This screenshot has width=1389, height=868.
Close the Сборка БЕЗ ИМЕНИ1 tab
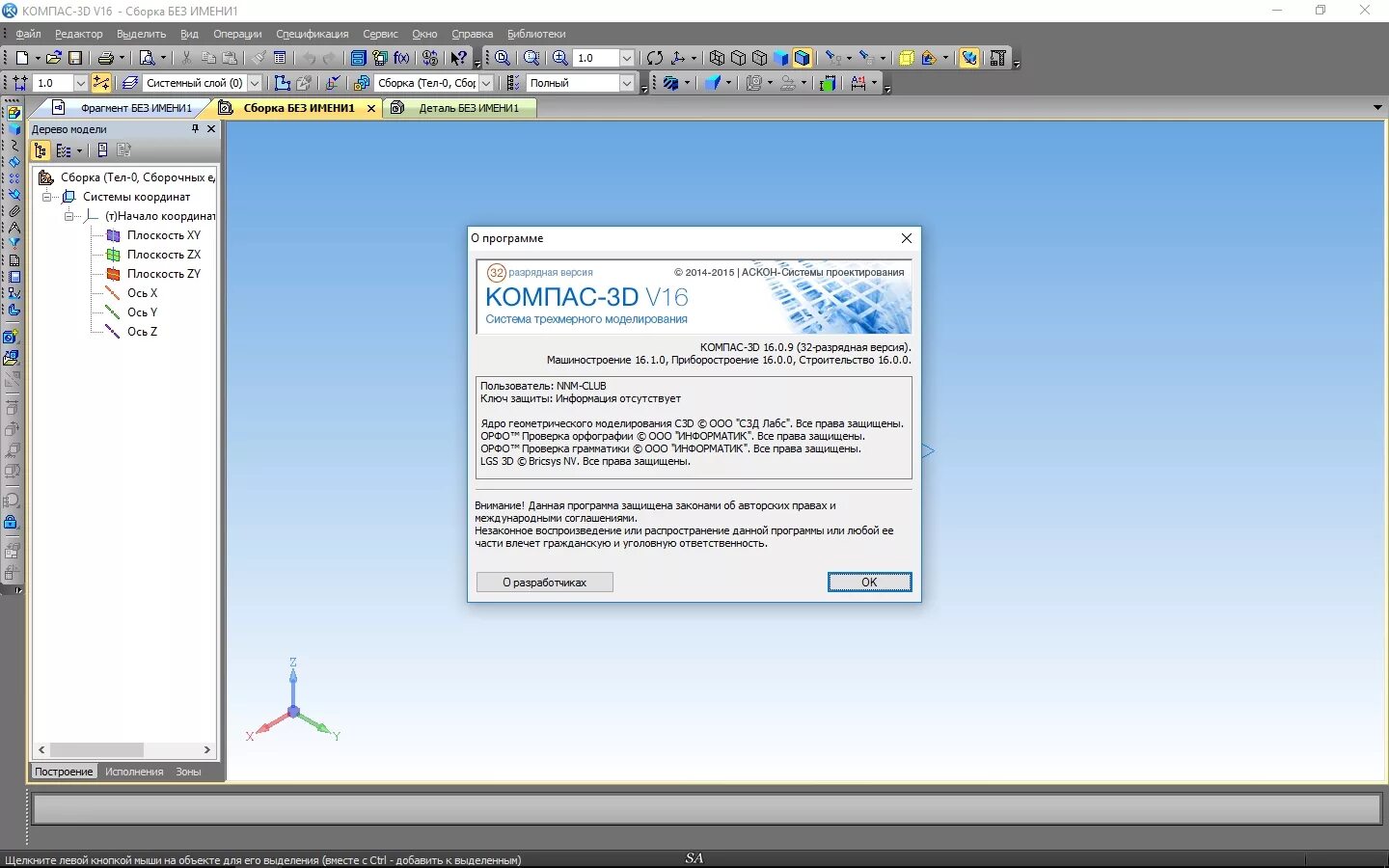pos(371,108)
